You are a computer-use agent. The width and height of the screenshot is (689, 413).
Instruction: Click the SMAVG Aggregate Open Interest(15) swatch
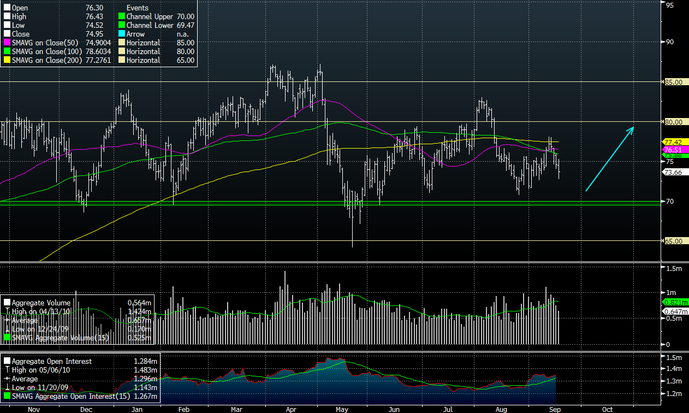[x=7, y=396]
